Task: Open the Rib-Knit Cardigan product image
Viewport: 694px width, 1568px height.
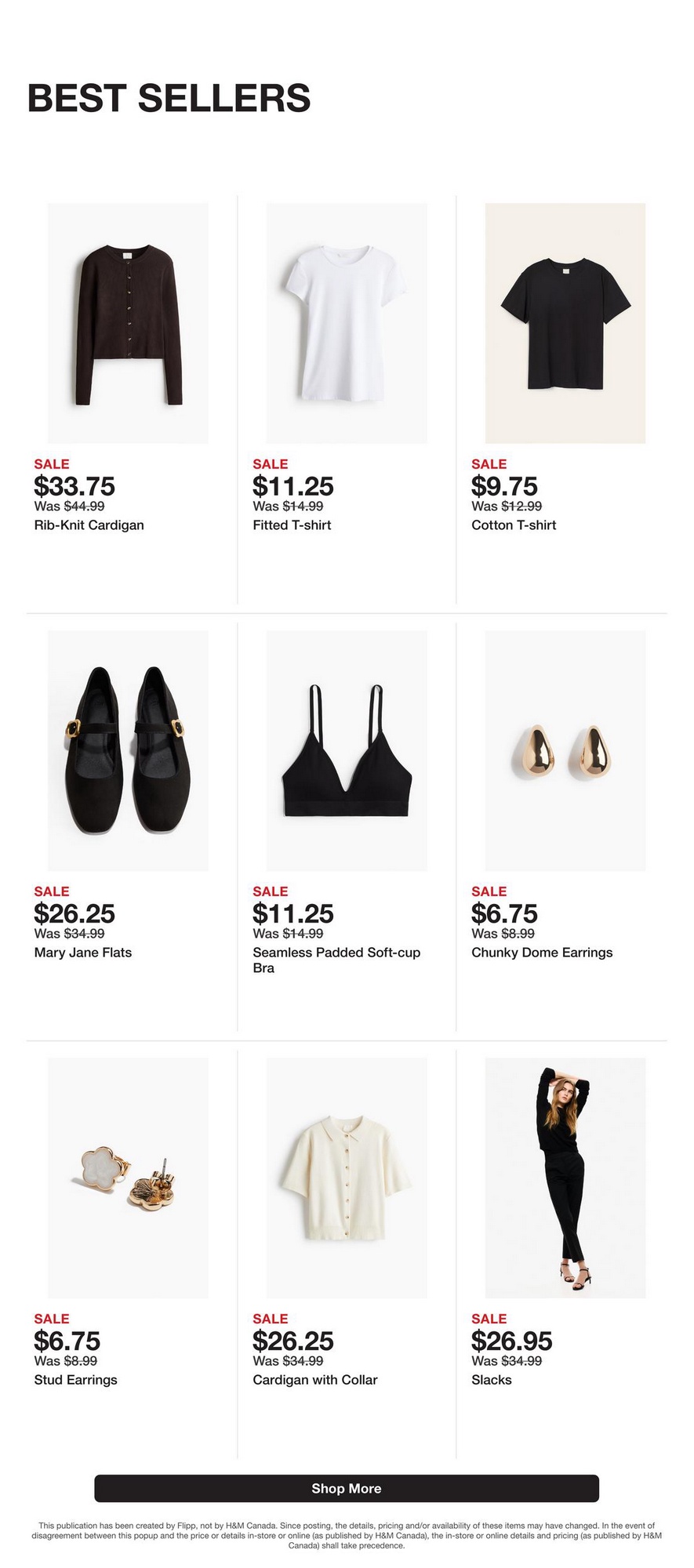Action: coord(128,323)
